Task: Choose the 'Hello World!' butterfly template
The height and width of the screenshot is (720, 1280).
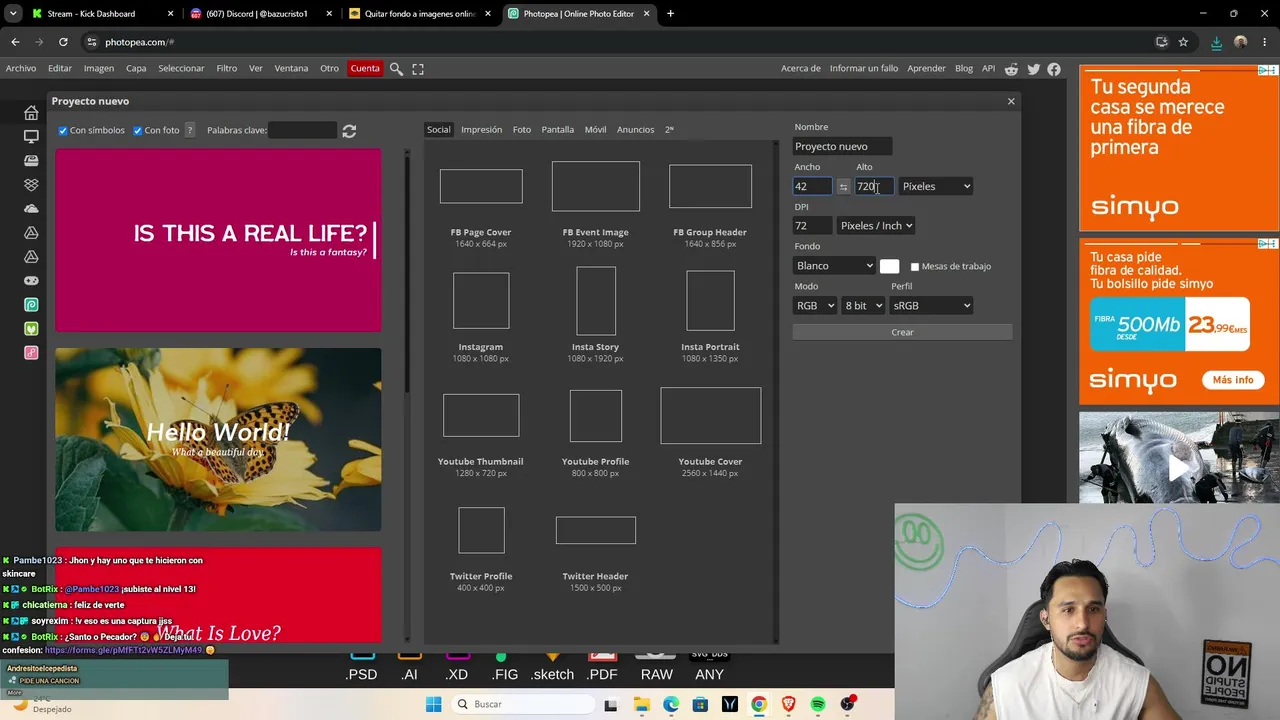Action: coord(218,440)
